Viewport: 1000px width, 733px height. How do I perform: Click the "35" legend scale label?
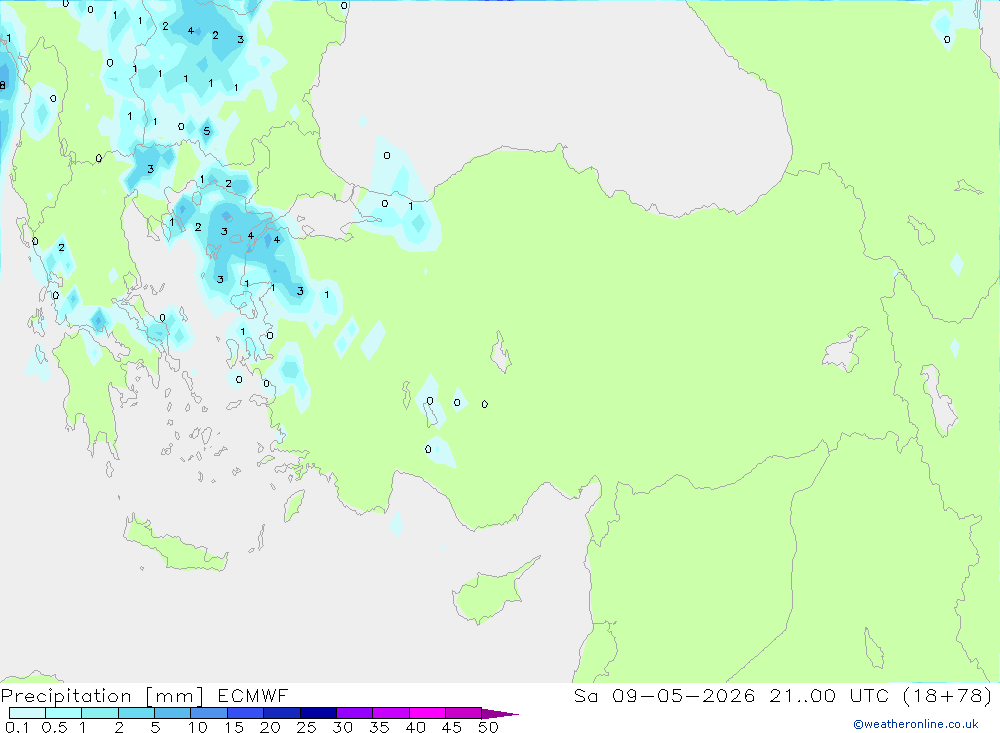[379, 727]
